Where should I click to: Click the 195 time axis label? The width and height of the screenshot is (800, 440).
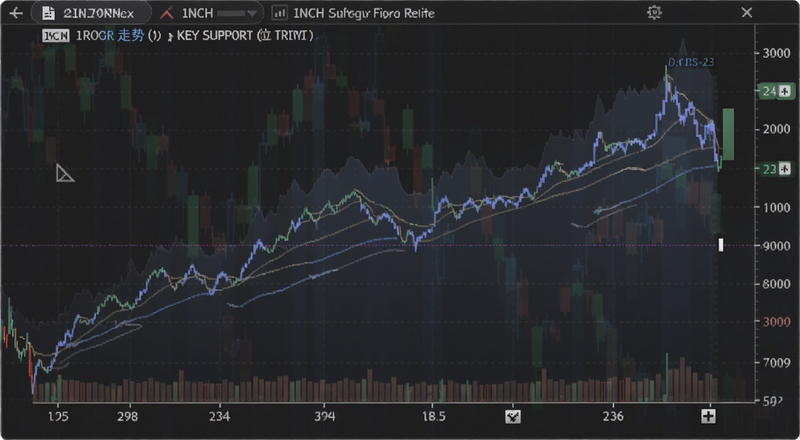tap(58, 417)
